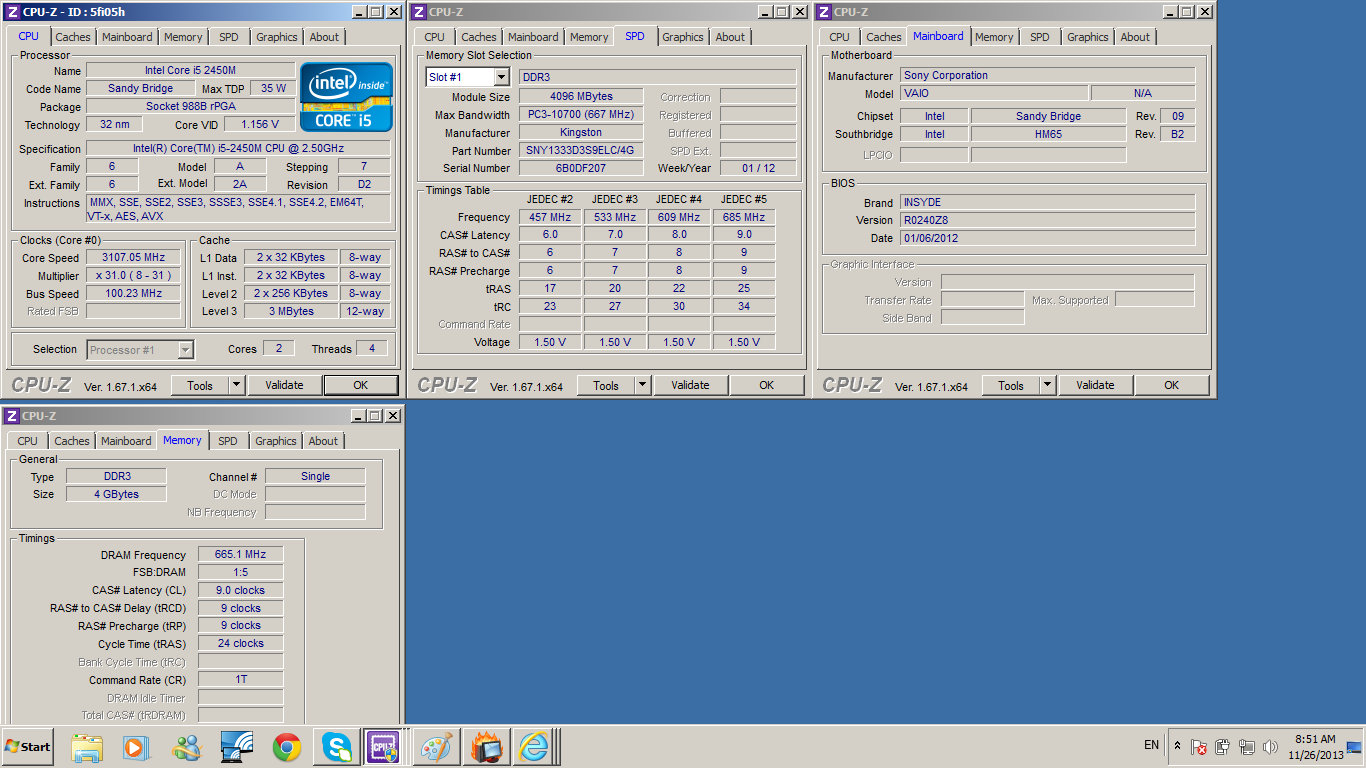Click Socket 988B rPGA package field

coord(190,106)
